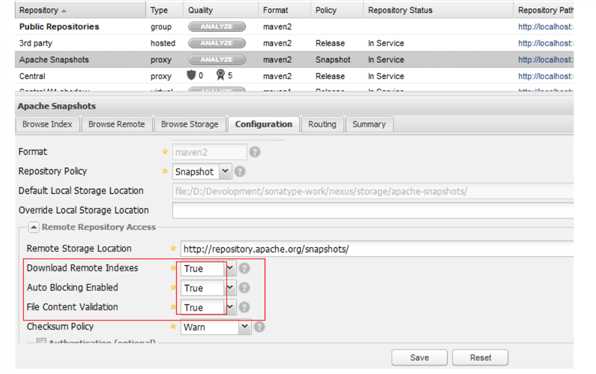The width and height of the screenshot is (596, 374).
Task: Open the Apache Snapshots repository path link
Action: coord(545,59)
